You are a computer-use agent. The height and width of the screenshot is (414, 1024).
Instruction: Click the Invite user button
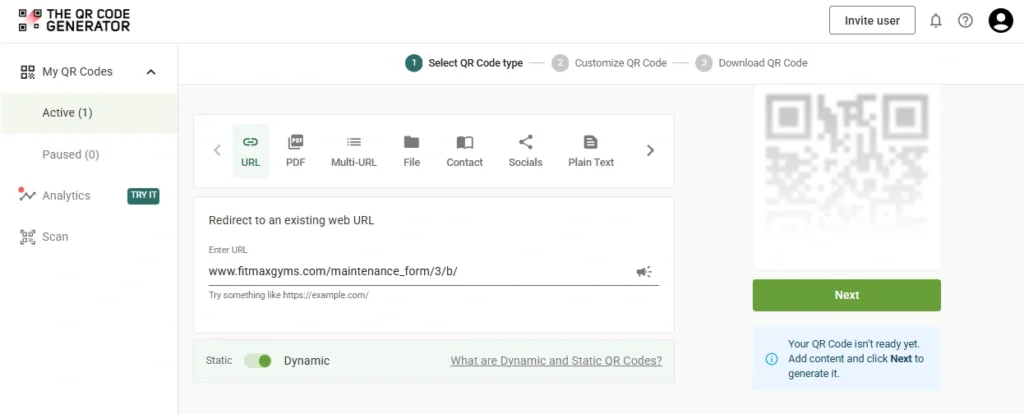click(872, 20)
